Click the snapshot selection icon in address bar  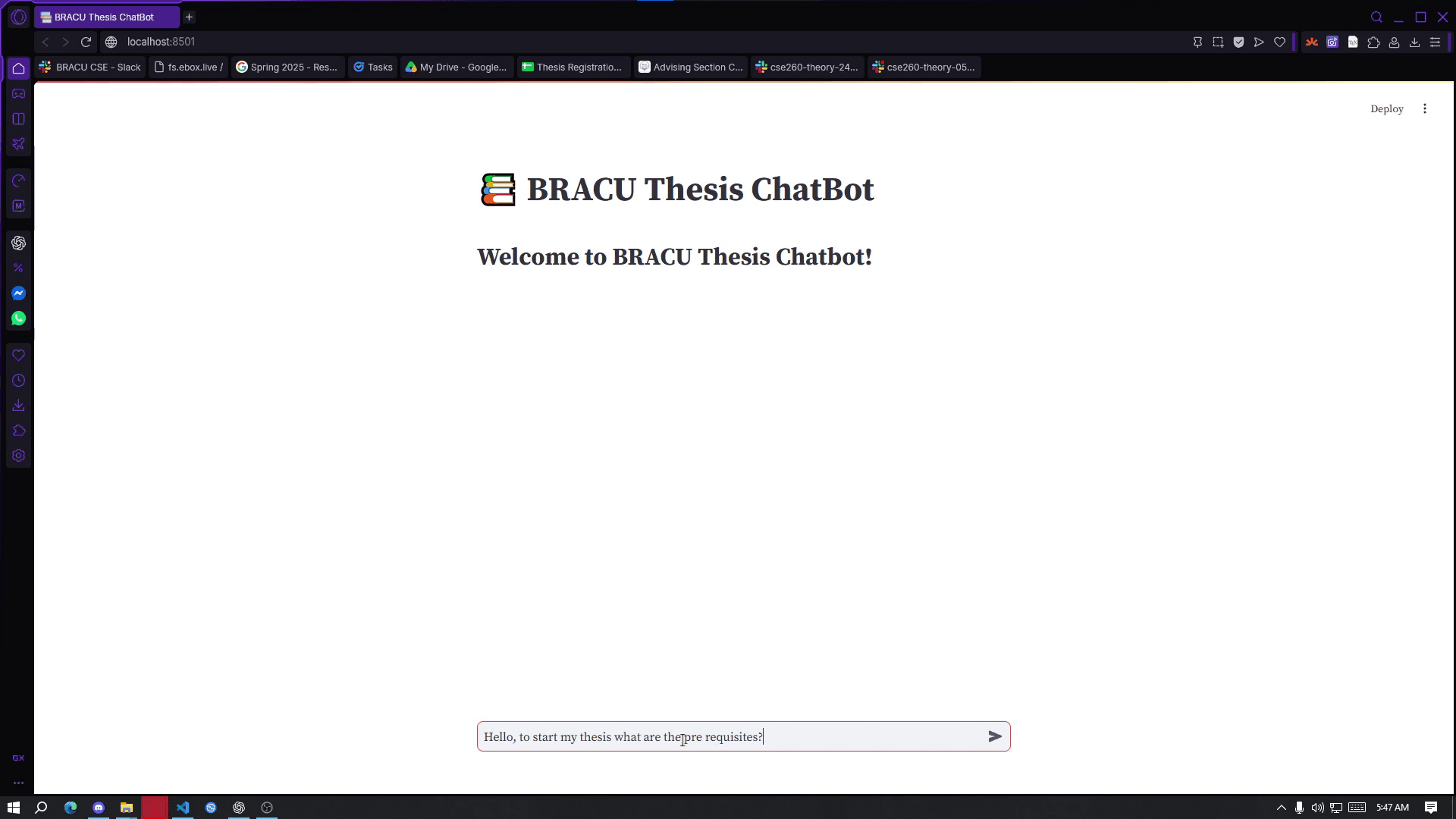point(1218,42)
